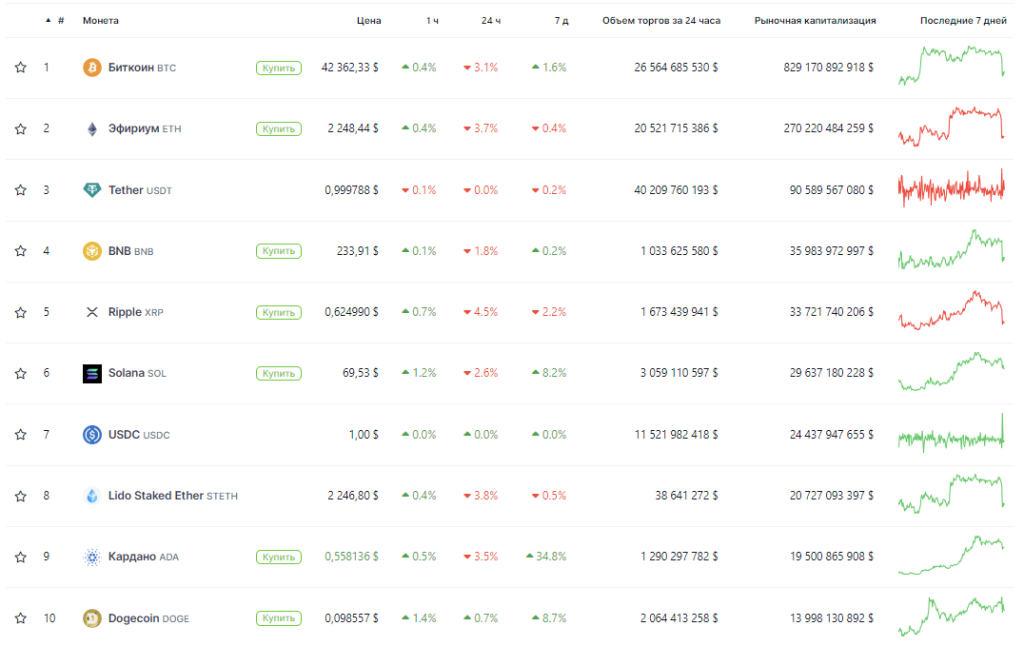Screen dimensions: 1024x646
Task: Mark BNB as favorite with star
Action: 21,251
